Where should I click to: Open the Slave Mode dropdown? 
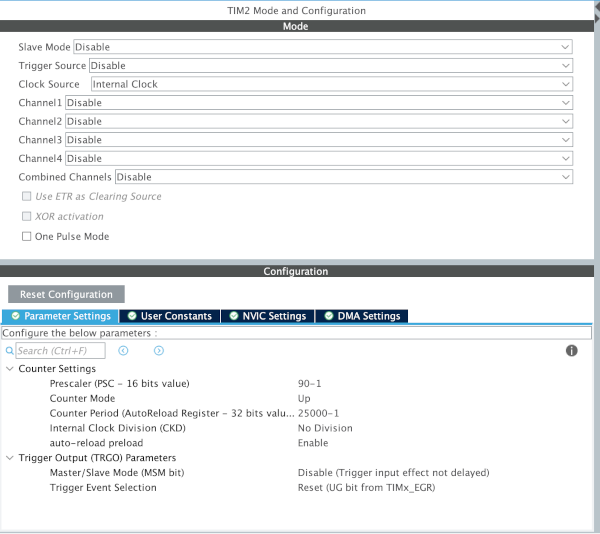tap(322, 47)
